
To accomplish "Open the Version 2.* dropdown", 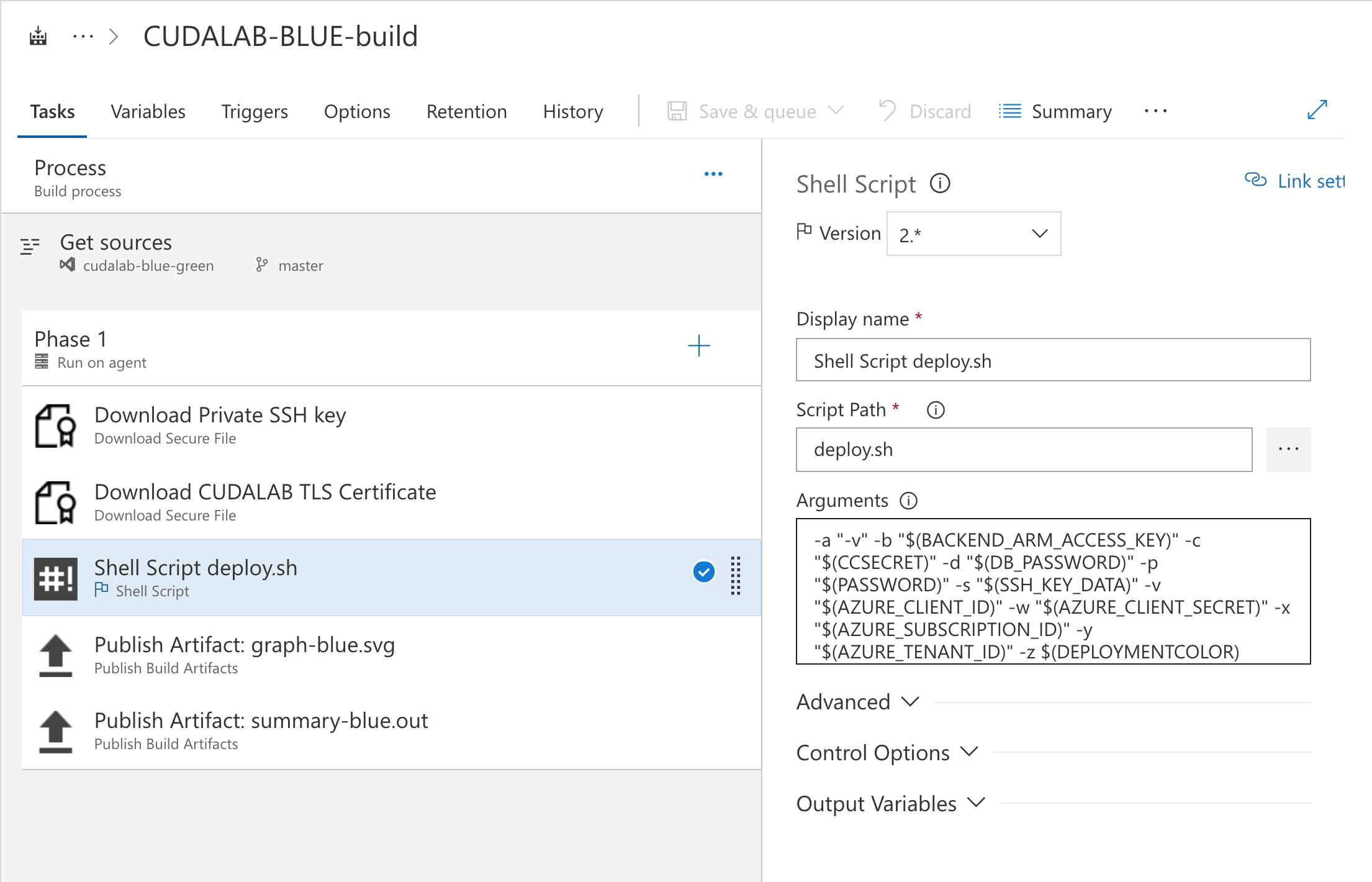I will (x=973, y=234).
